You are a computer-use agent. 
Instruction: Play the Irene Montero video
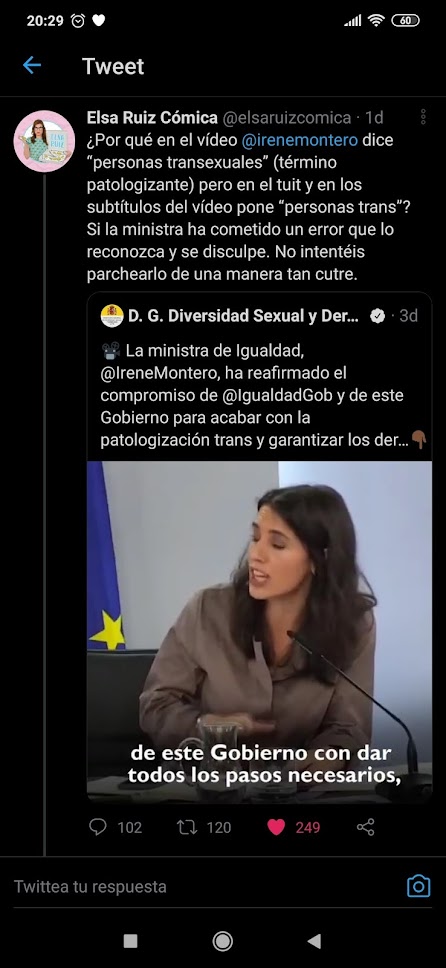click(259, 631)
